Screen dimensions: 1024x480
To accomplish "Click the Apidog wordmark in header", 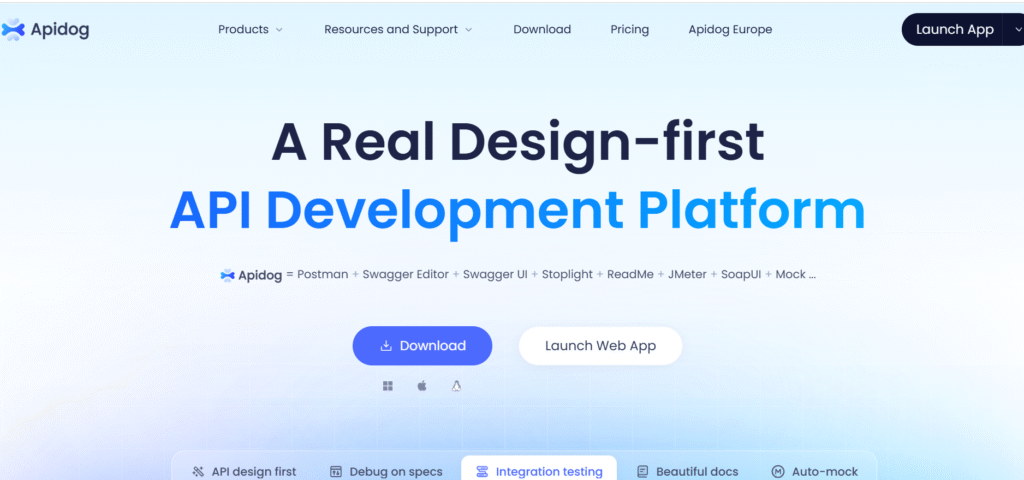I will click(59, 29).
